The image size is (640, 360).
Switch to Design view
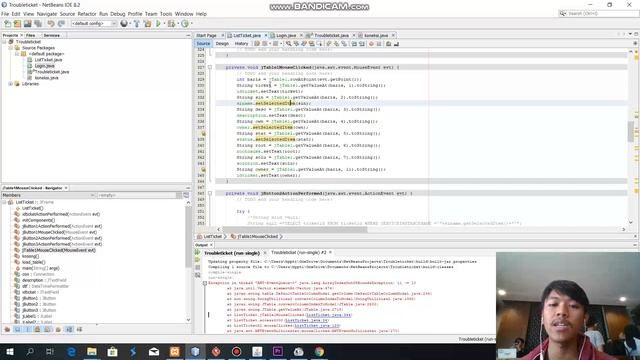(222, 44)
